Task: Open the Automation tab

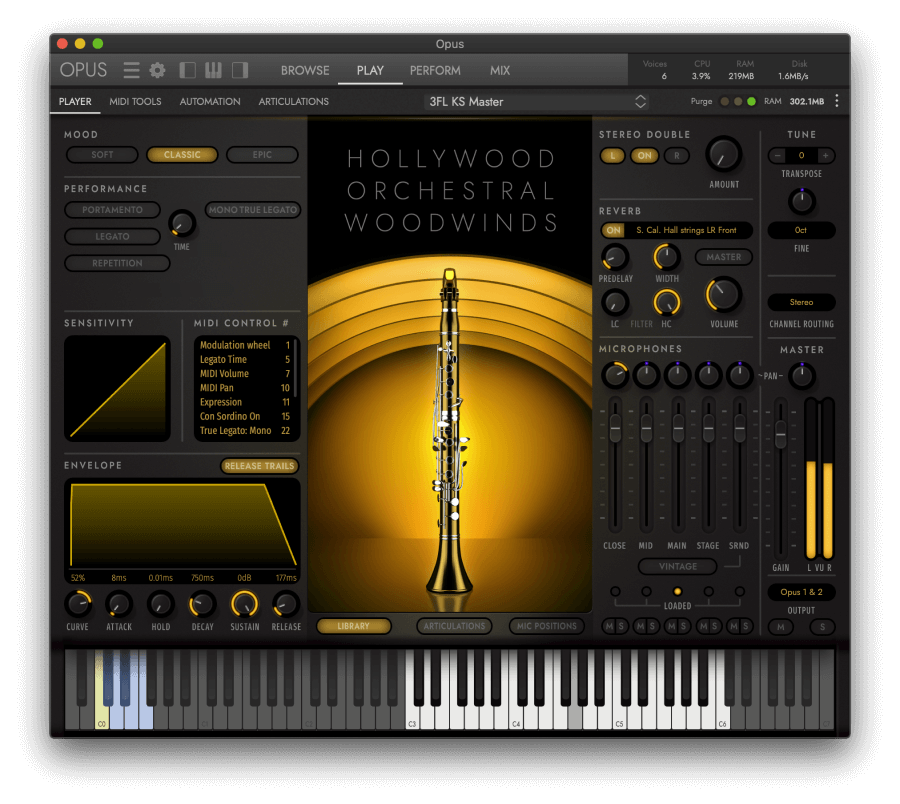Action: [210, 101]
